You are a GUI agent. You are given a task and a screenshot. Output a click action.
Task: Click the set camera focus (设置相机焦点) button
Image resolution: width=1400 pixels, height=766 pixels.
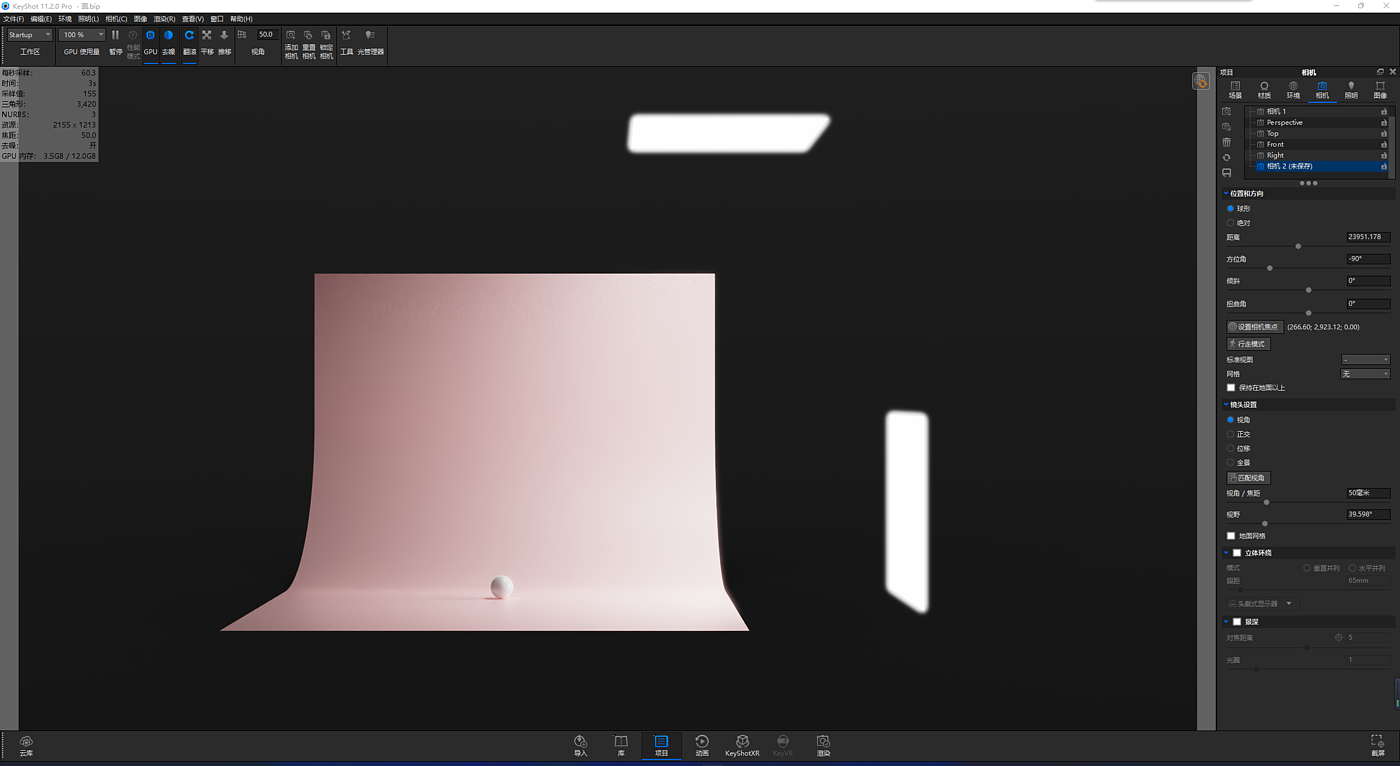(1254, 327)
